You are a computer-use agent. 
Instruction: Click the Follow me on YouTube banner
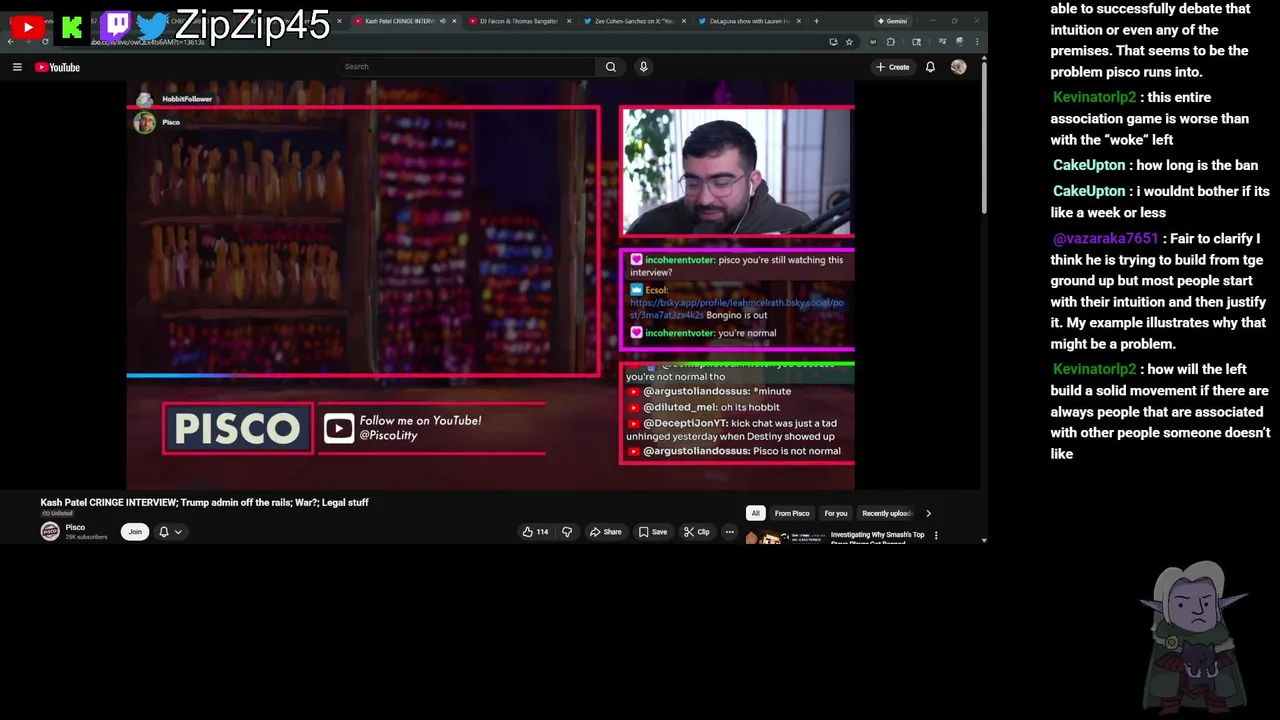432,428
